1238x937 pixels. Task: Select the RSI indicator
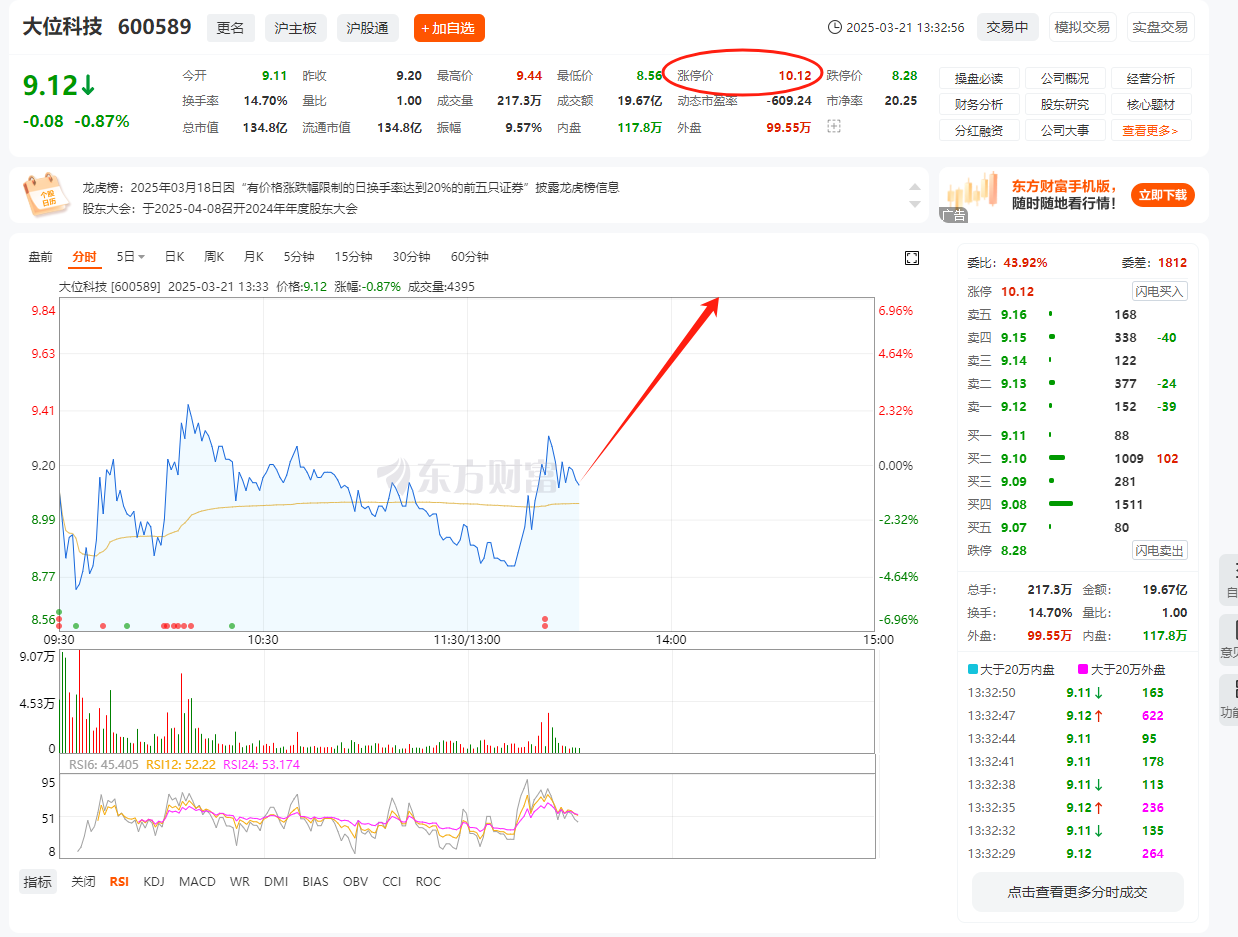119,882
